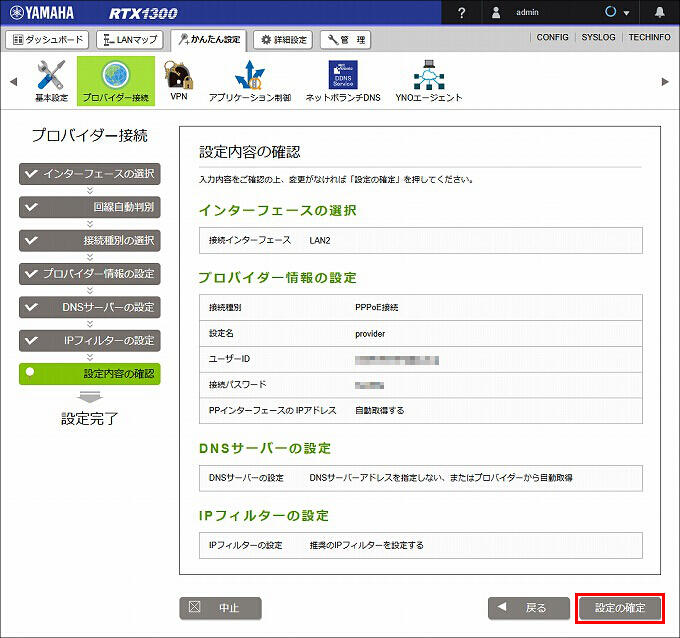Select the かんたん設定 tab
Viewport: 680px width, 638px height.
209,40
